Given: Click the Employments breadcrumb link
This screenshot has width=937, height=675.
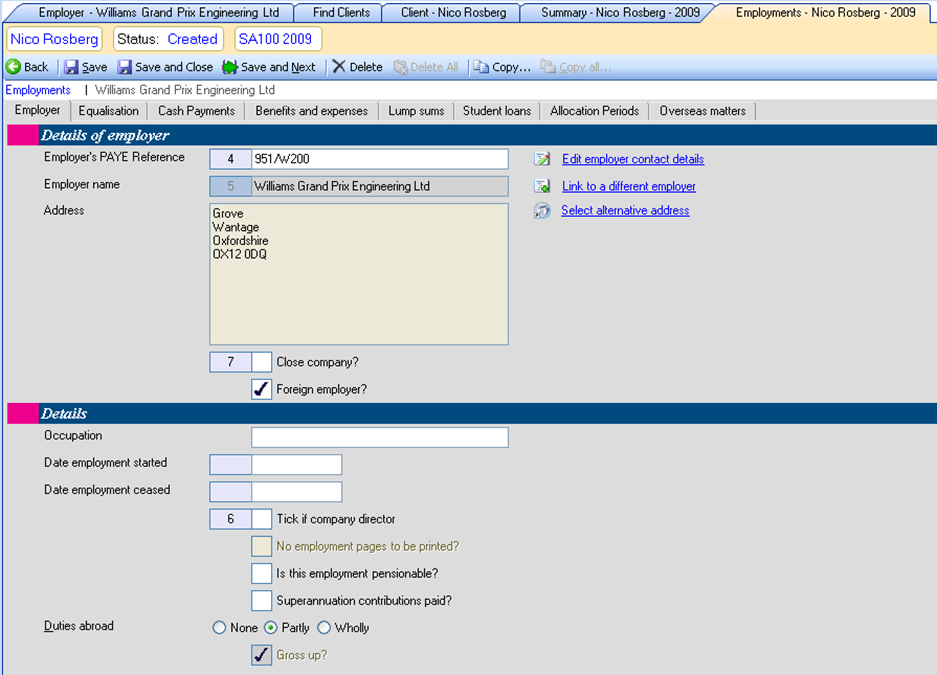Looking at the screenshot, I should (38, 90).
